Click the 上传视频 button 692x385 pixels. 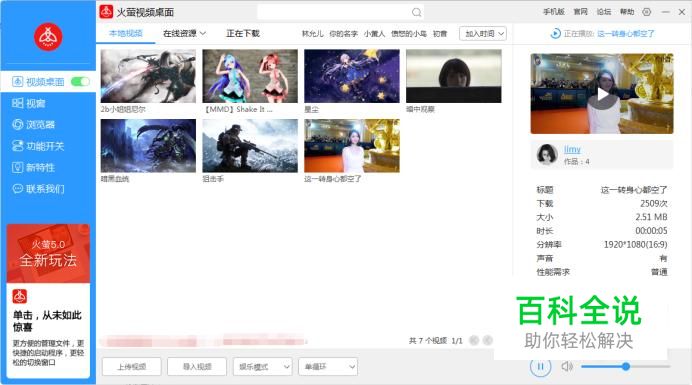tap(132, 366)
